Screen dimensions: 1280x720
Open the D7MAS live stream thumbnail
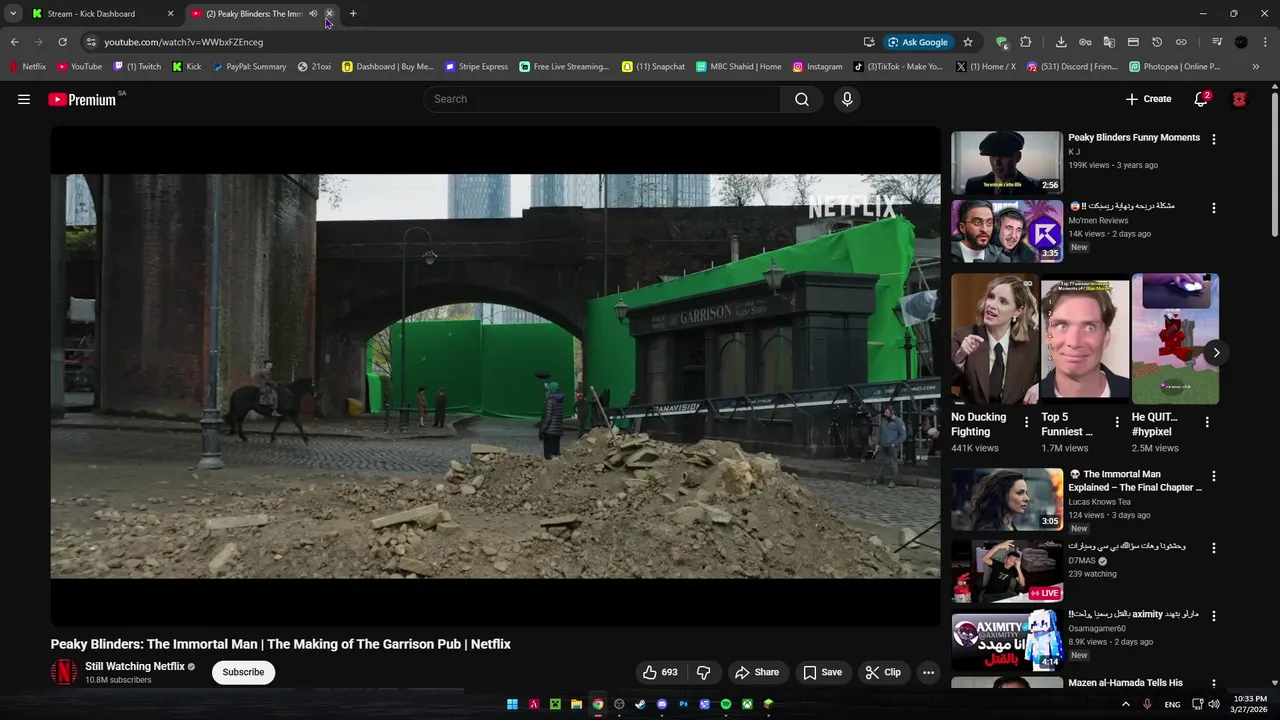[x=1007, y=571]
